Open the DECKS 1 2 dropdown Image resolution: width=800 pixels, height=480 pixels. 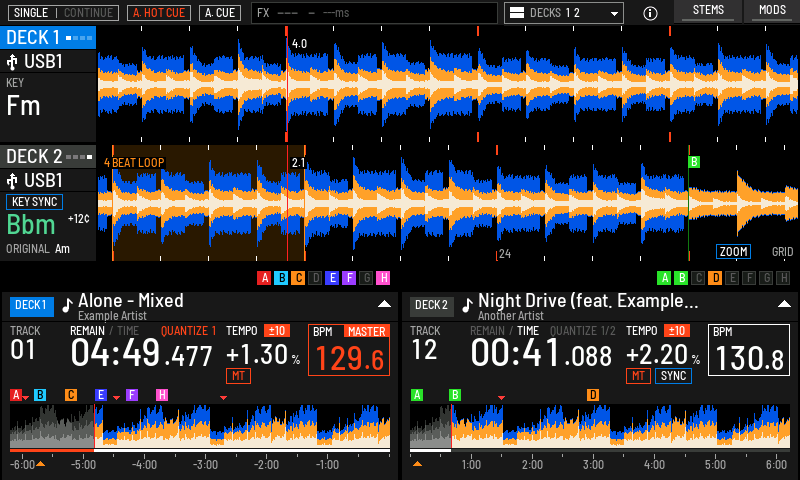tap(564, 13)
